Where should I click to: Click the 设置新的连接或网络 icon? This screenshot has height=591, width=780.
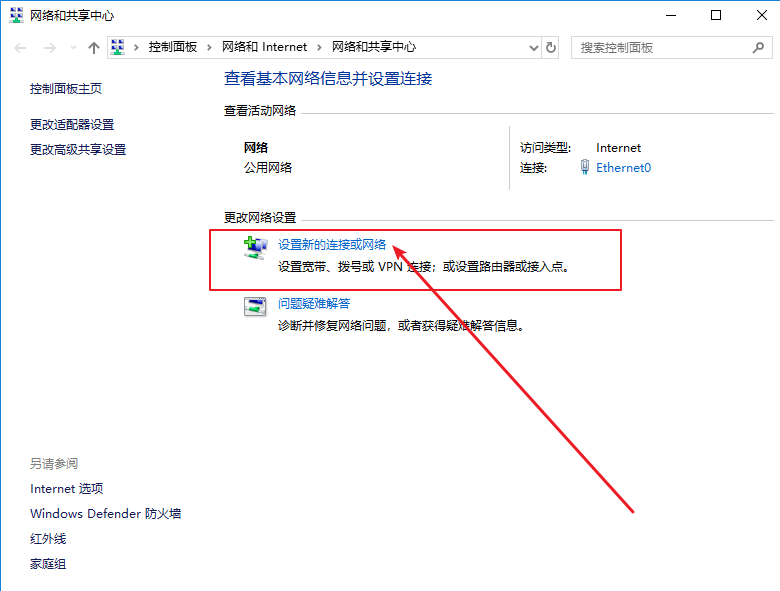pos(256,247)
